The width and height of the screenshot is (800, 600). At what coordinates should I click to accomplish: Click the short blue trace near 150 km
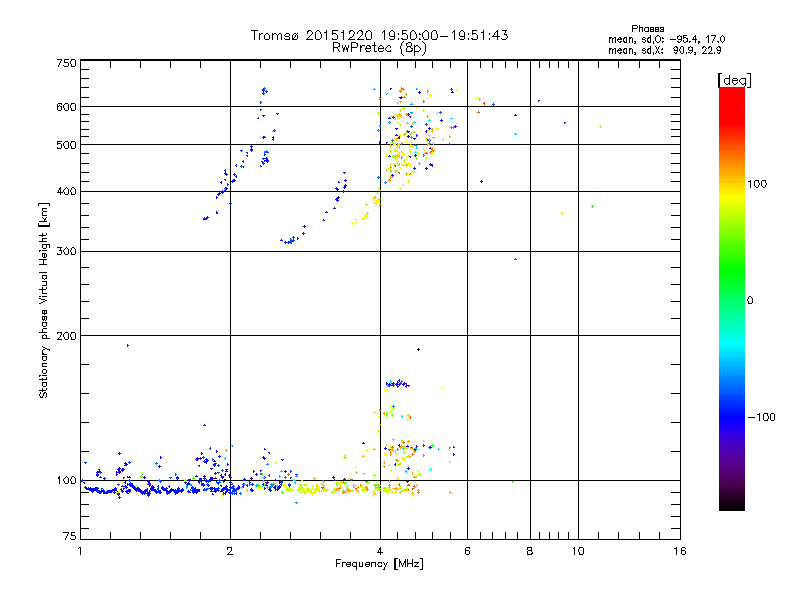coord(397,383)
